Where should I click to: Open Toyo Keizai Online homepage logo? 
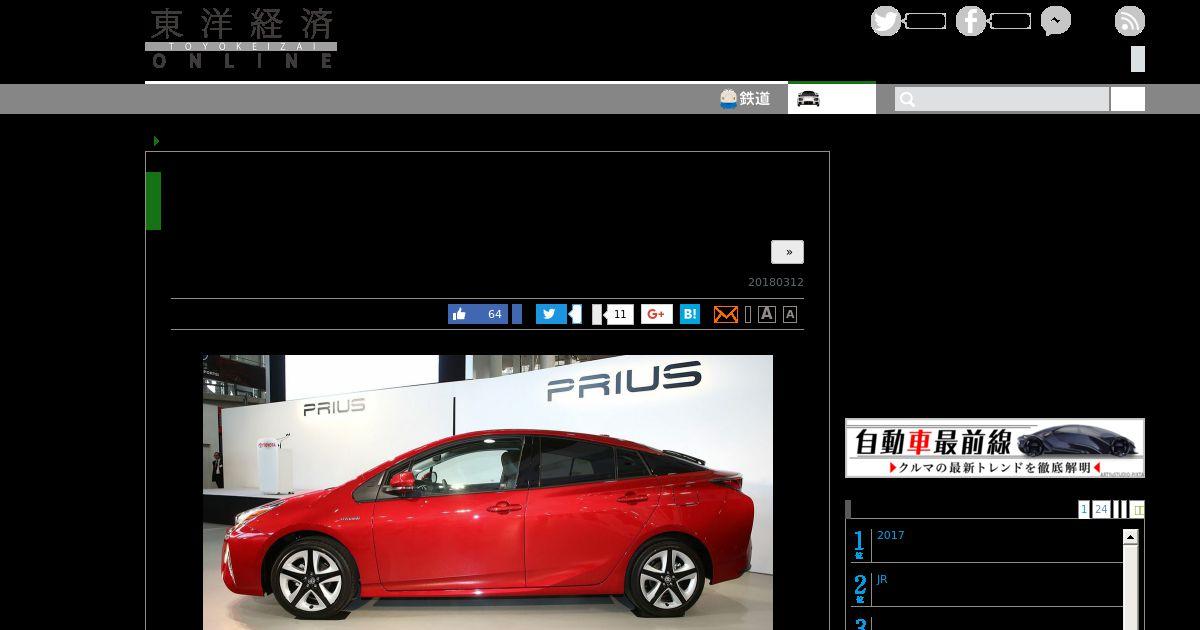[241, 39]
